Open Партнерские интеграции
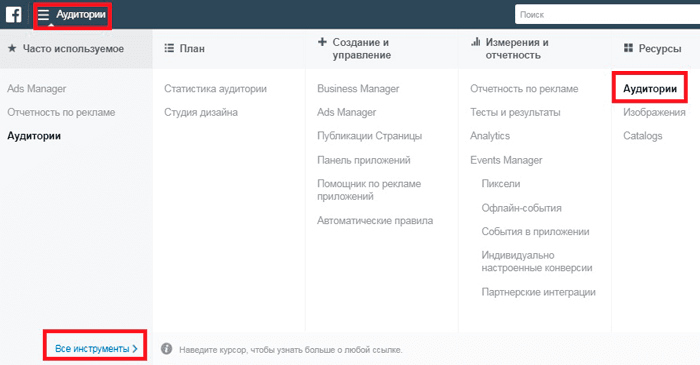Image resolution: width=700 pixels, height=365 pixels. [x=538, y=292]
